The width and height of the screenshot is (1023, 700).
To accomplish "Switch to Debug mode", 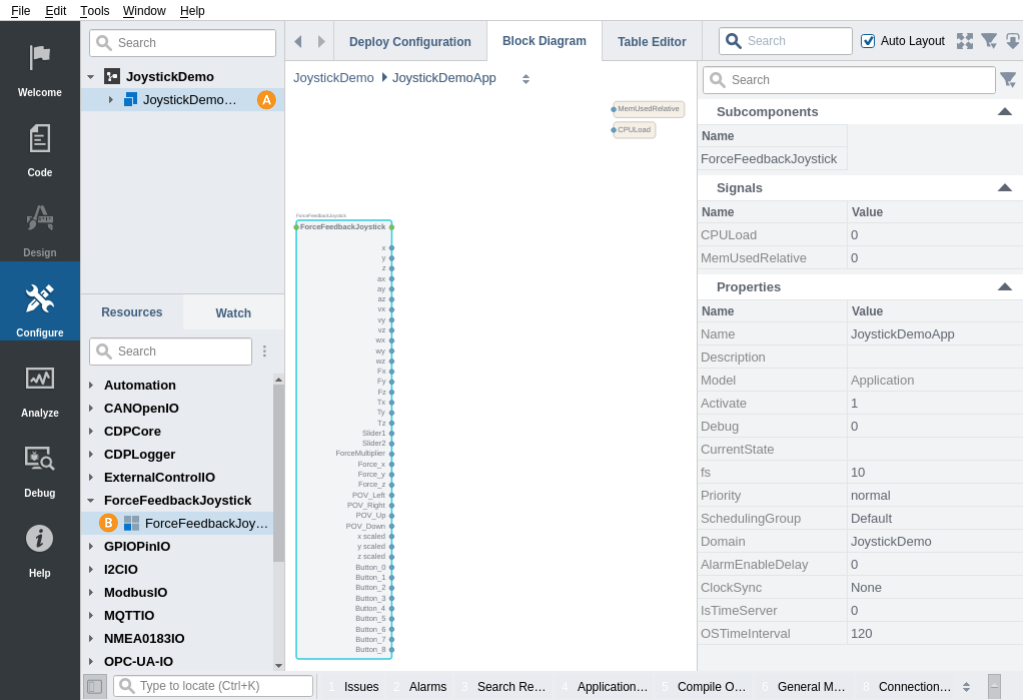I will click(x=40, y=469).
